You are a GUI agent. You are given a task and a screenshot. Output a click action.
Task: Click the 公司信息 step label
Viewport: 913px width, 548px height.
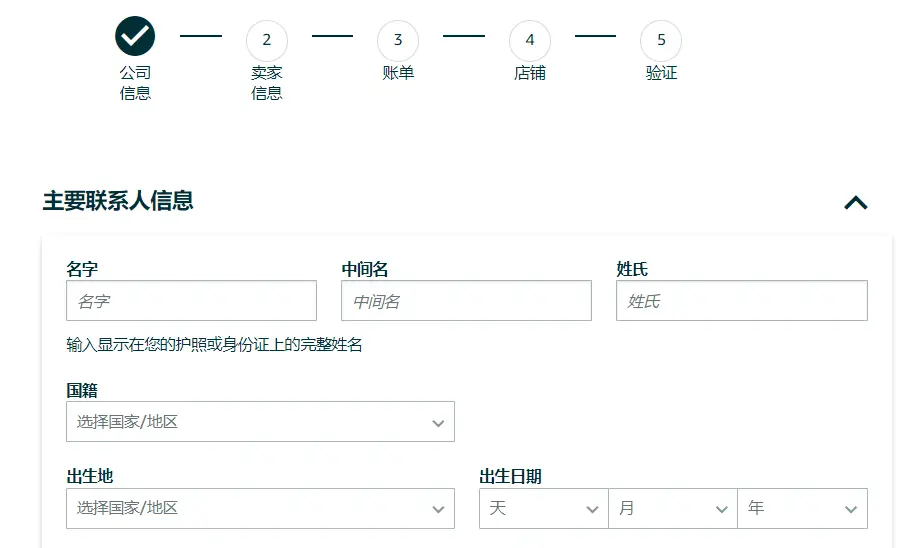tap(135, 83)
